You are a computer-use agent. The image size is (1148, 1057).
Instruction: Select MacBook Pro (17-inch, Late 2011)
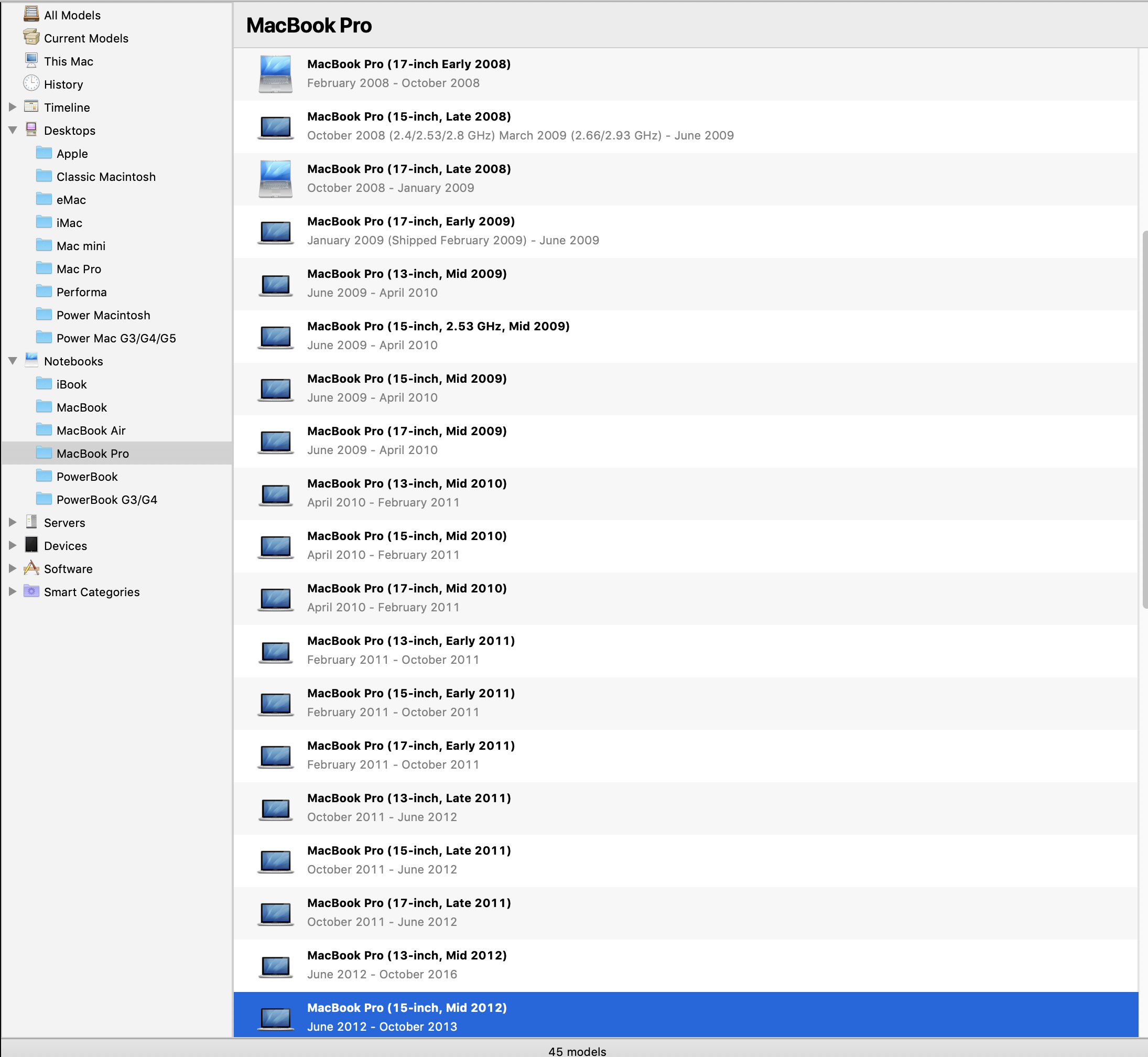click(686, 913)
